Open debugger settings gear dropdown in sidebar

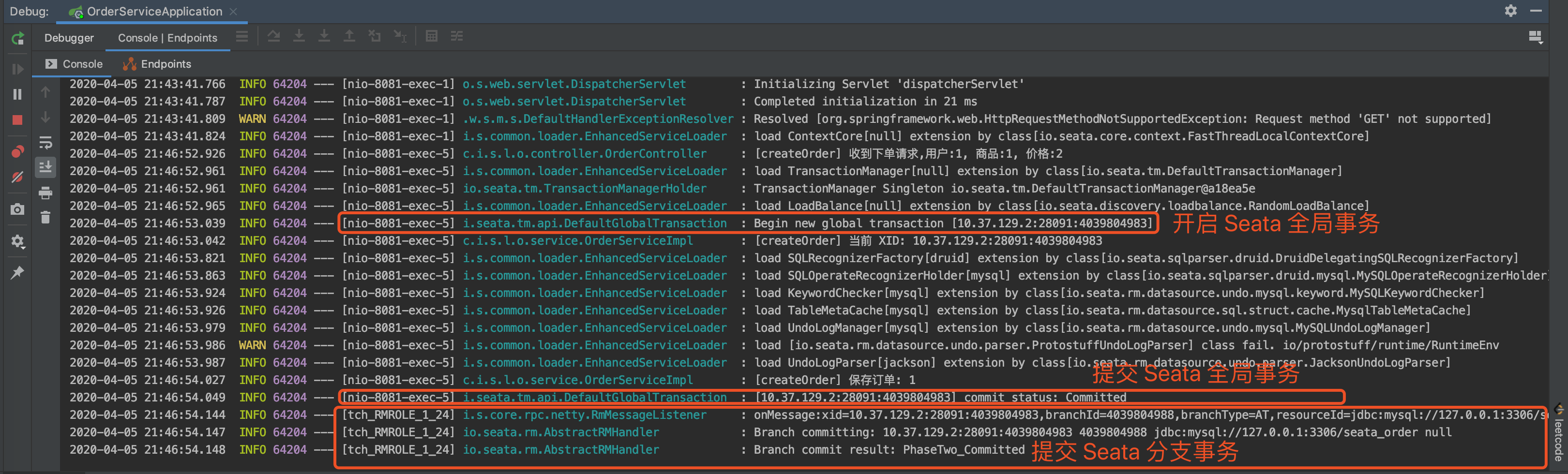click(17, 241)
